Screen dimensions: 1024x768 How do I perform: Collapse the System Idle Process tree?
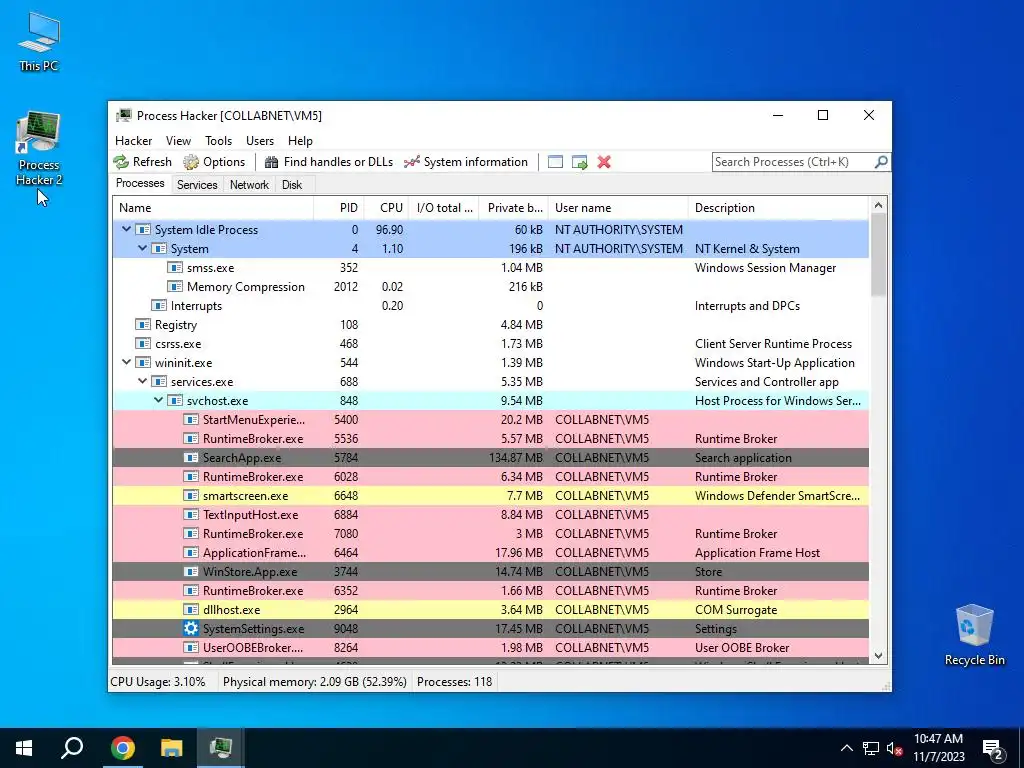[126, 229]
